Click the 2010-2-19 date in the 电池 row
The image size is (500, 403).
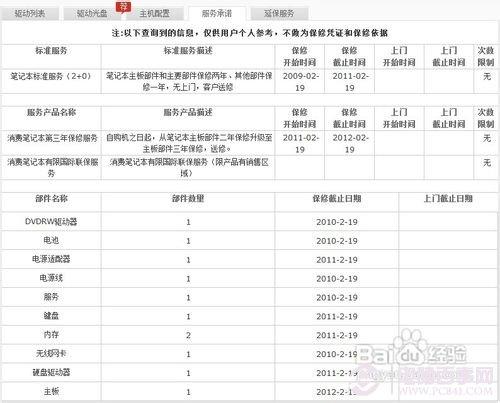[x=337, y=241]
